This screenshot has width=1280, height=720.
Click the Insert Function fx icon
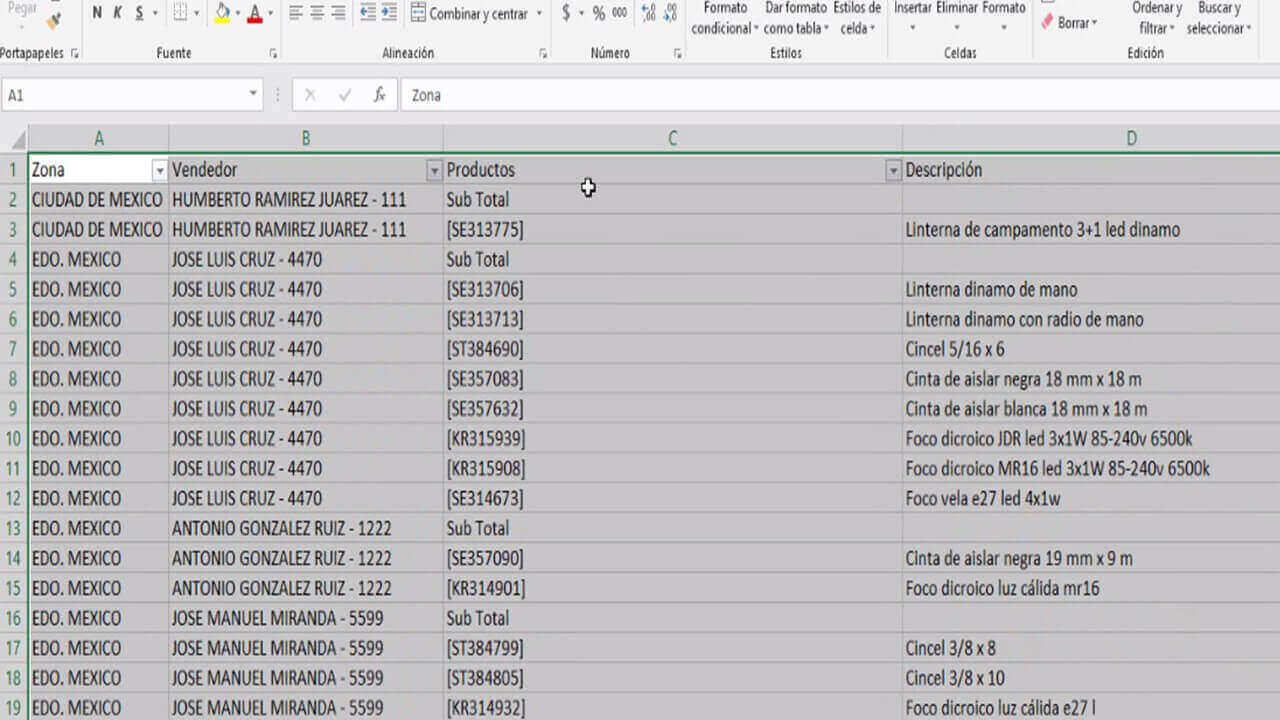pos(379,95)
